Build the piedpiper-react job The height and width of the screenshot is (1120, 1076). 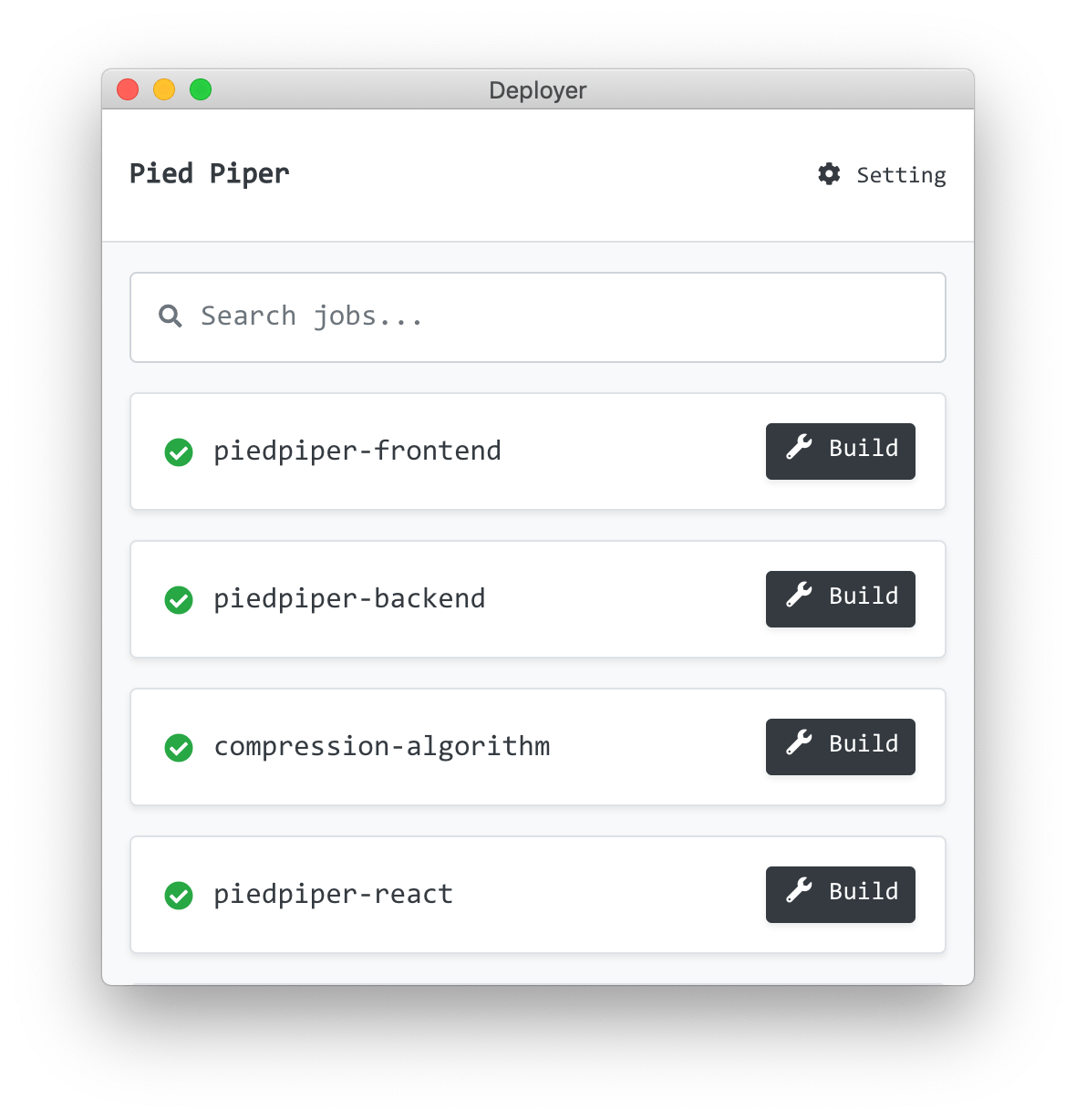click(839, 894)
